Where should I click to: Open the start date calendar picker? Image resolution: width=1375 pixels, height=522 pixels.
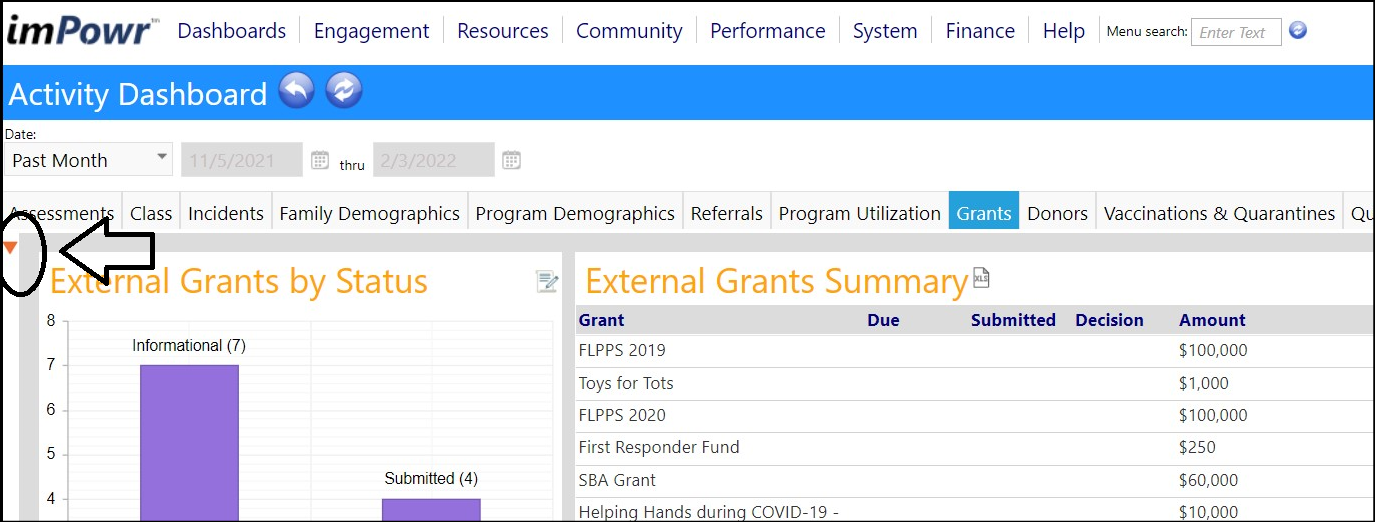click(x=320, y=160)
